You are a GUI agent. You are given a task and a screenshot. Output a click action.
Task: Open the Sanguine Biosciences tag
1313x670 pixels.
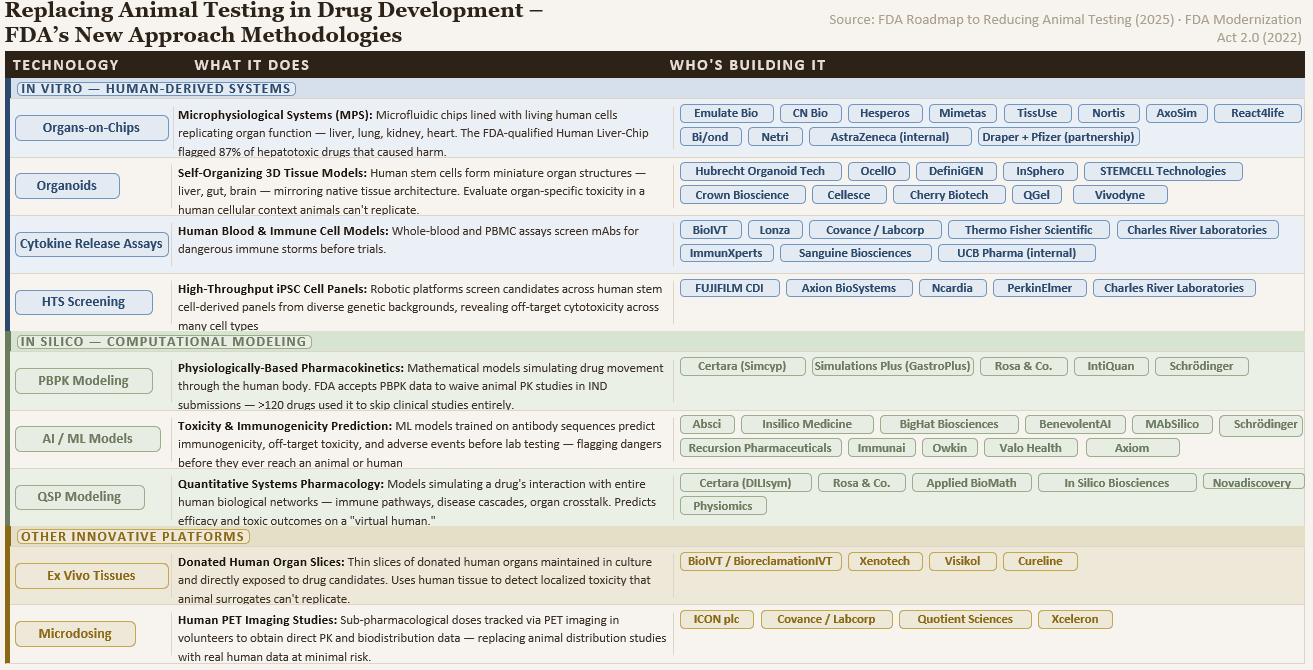coord(855,253)
